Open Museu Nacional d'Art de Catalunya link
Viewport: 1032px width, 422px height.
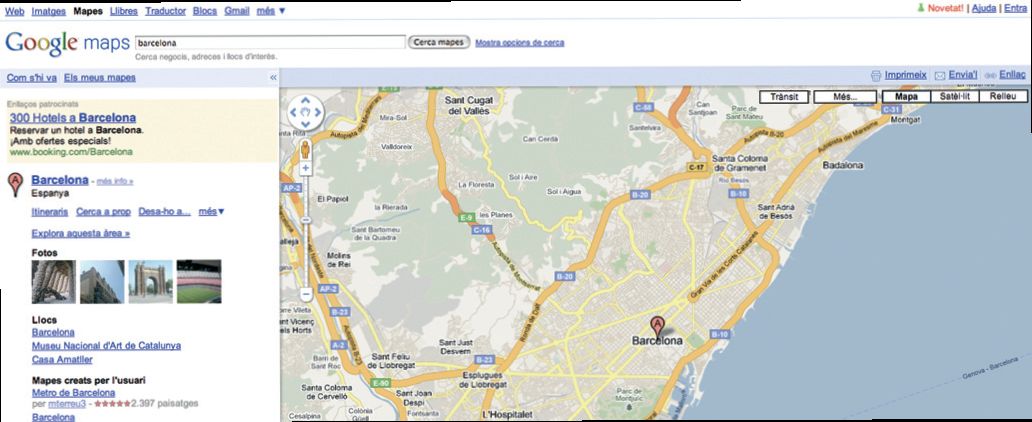pyautogui.click(x=106, y=345)
